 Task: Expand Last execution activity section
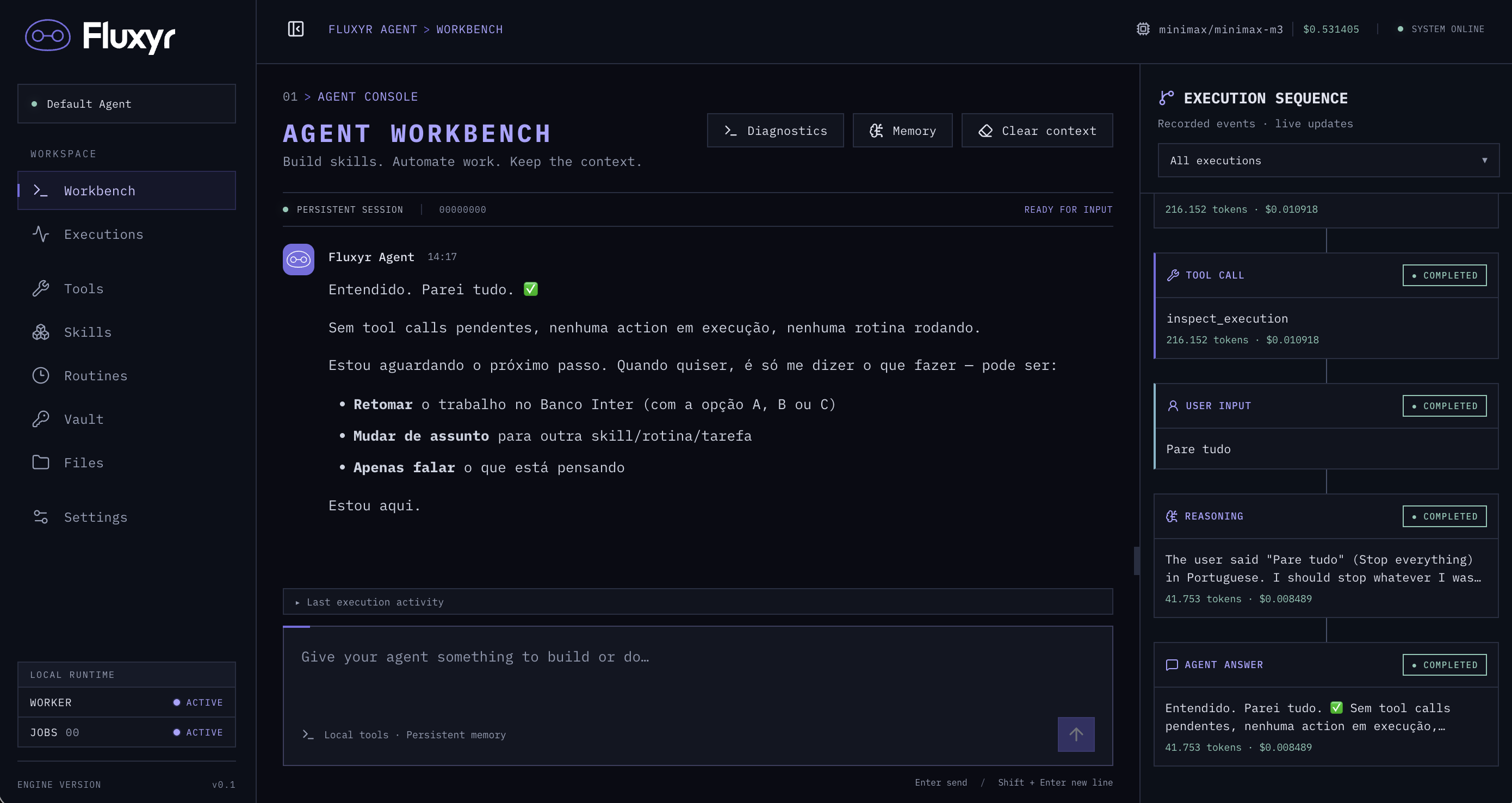pos(697,601)
